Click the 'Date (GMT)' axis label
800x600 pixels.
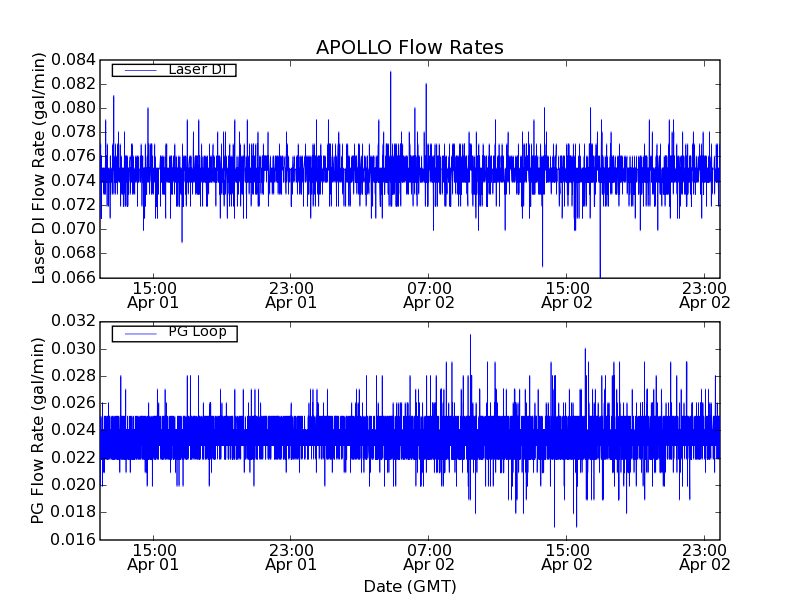pos(410,587)
